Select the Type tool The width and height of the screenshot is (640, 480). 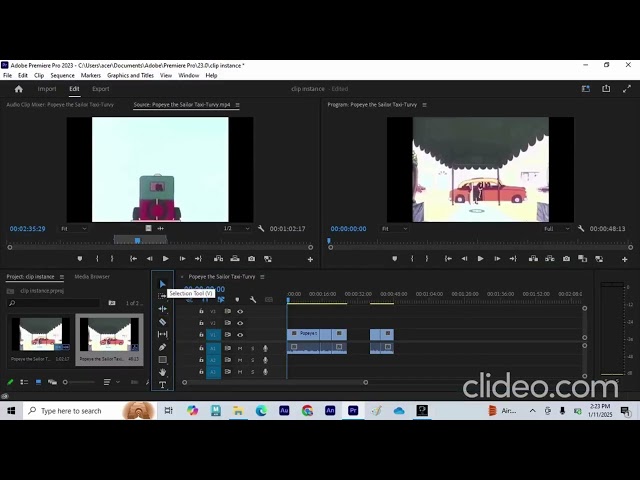(x=162, y=385)
